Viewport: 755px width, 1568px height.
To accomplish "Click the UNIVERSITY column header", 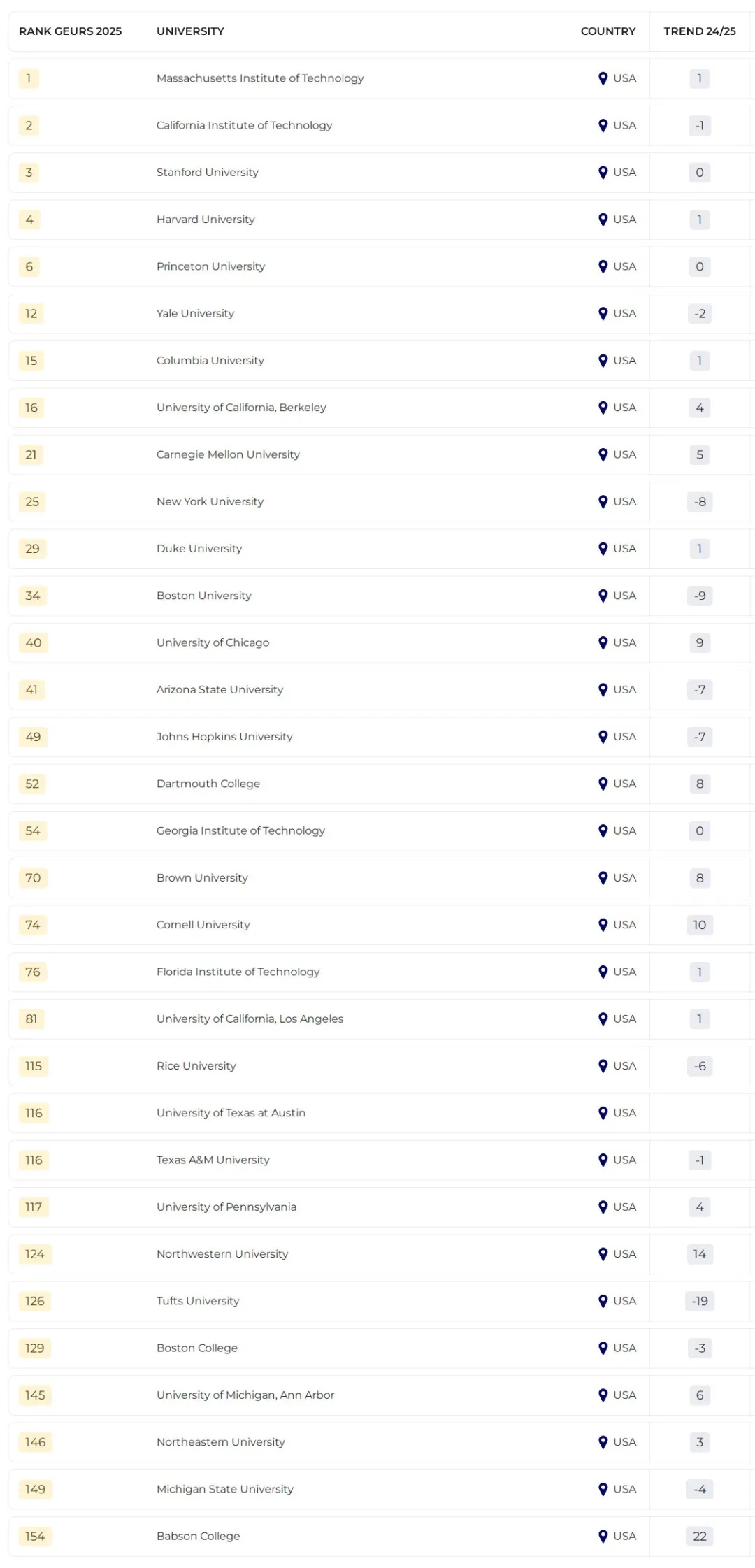I will [x=190, y=31].
